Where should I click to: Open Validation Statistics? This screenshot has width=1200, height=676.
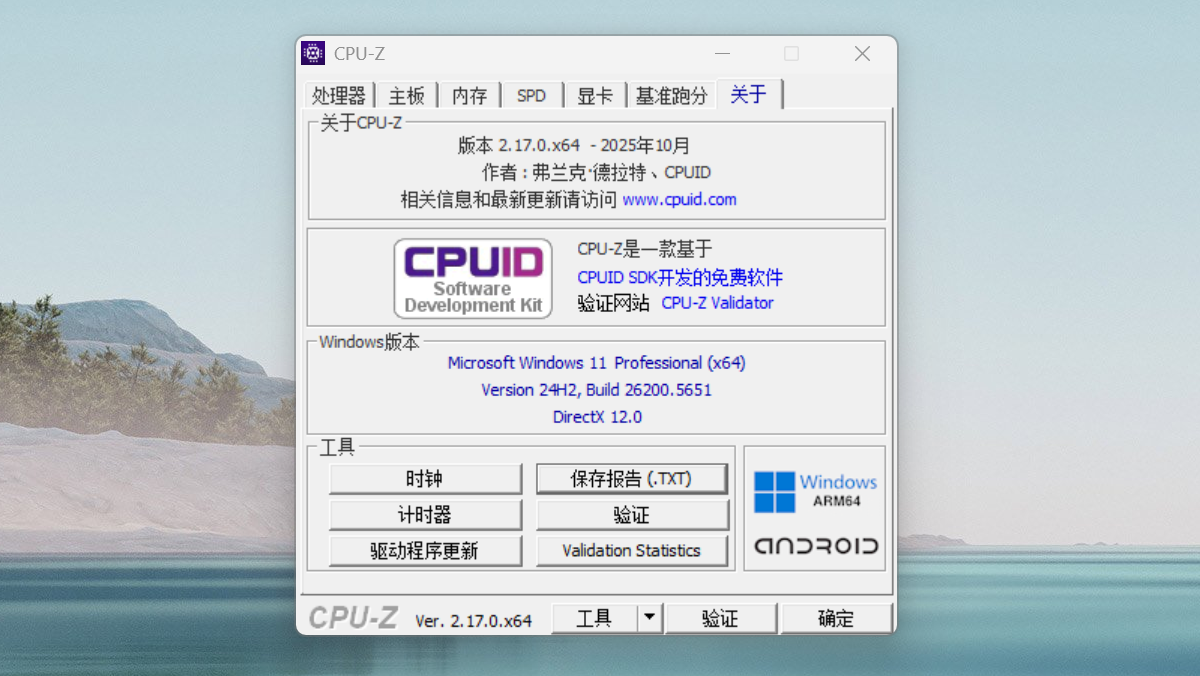[631, 551]
